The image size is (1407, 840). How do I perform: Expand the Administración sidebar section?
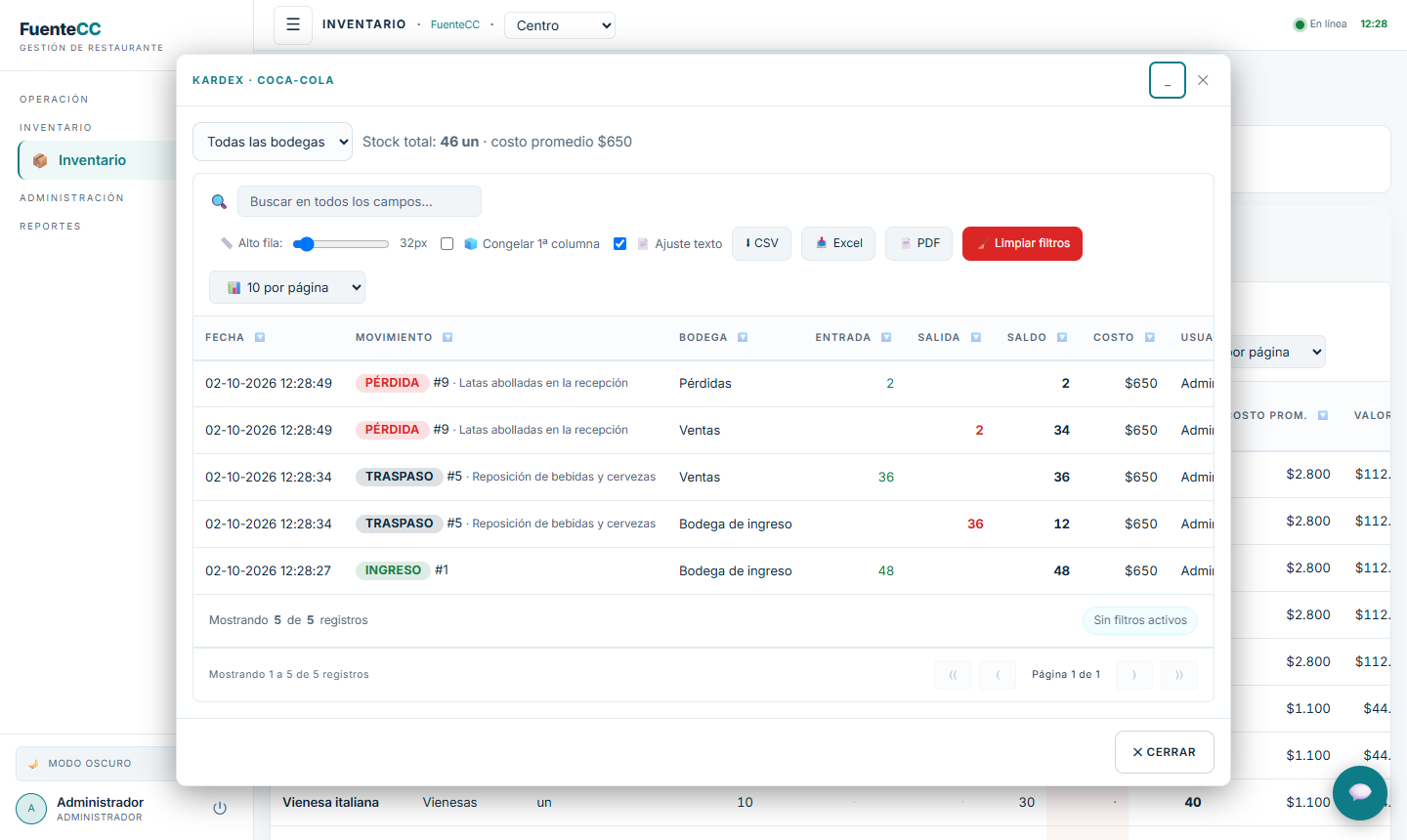point(71,198)
